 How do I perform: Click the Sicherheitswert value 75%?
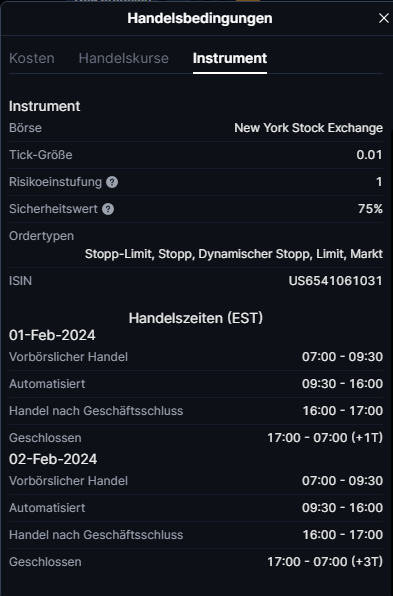pos(370,209)
